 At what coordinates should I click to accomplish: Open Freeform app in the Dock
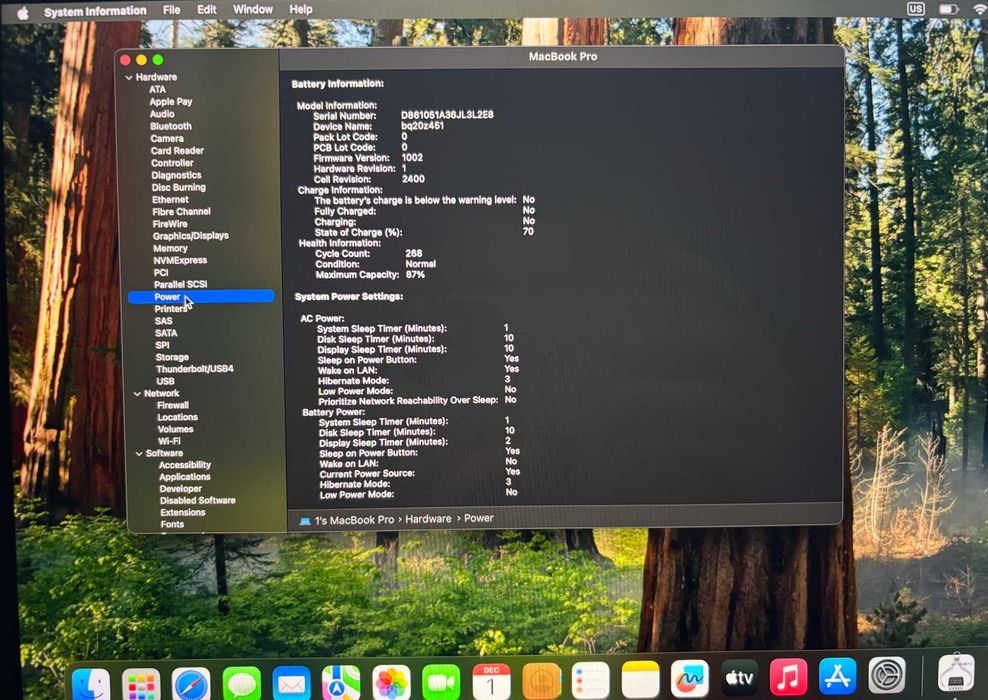690,679
